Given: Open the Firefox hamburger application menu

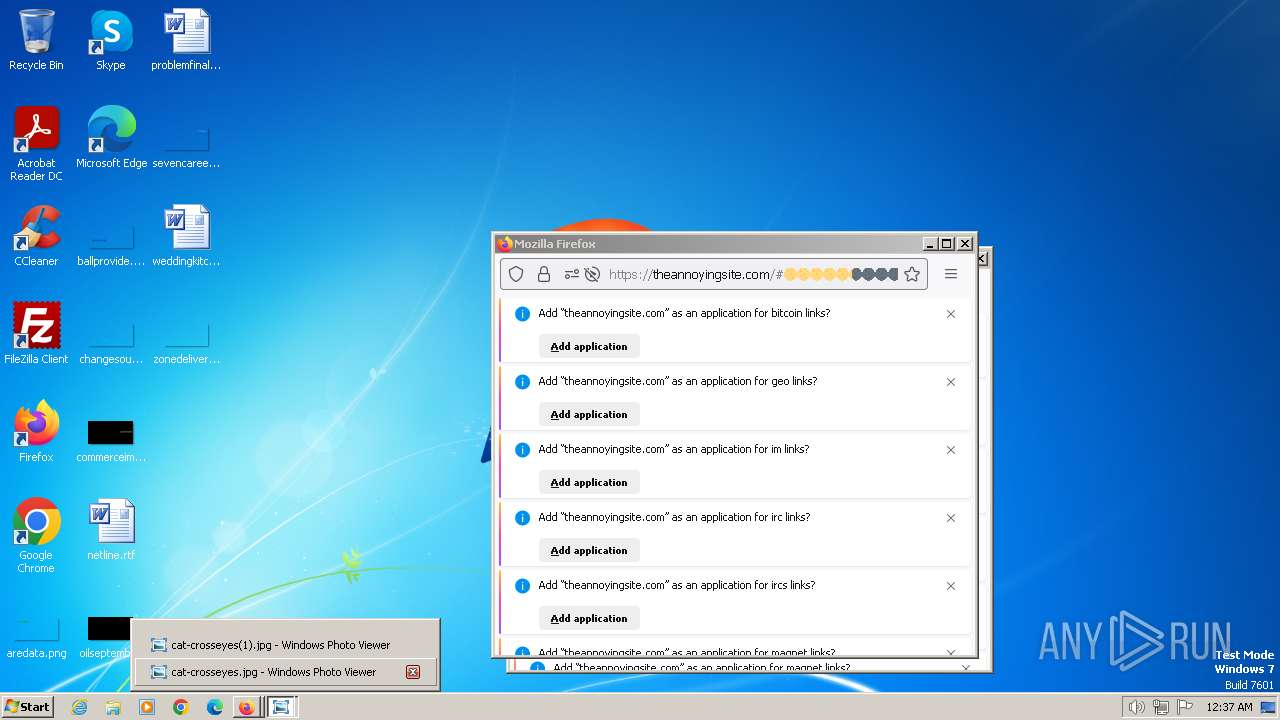Looking at the screenshot, I should tap(951, 274).
